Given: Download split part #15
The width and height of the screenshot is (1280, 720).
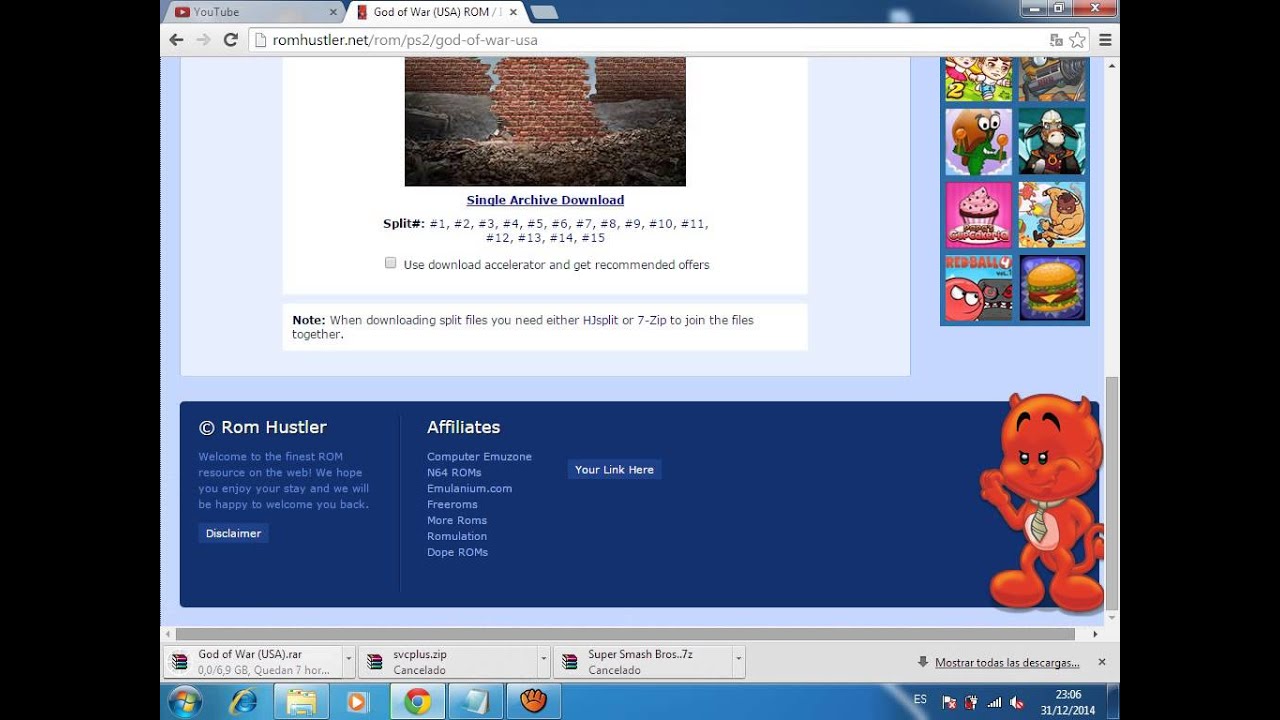Looking at the screenshot, I should coord(593,238).
